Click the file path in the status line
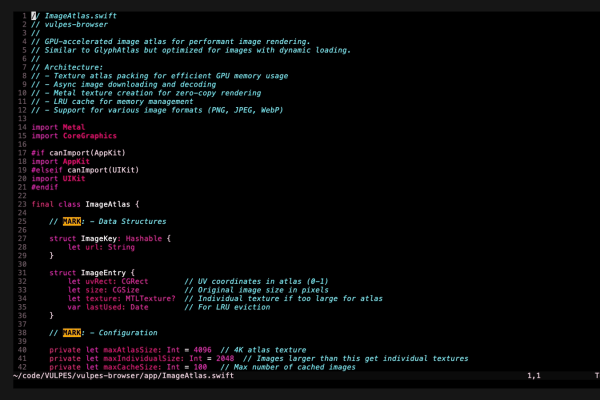600x400 pixels. click(123, 376)
